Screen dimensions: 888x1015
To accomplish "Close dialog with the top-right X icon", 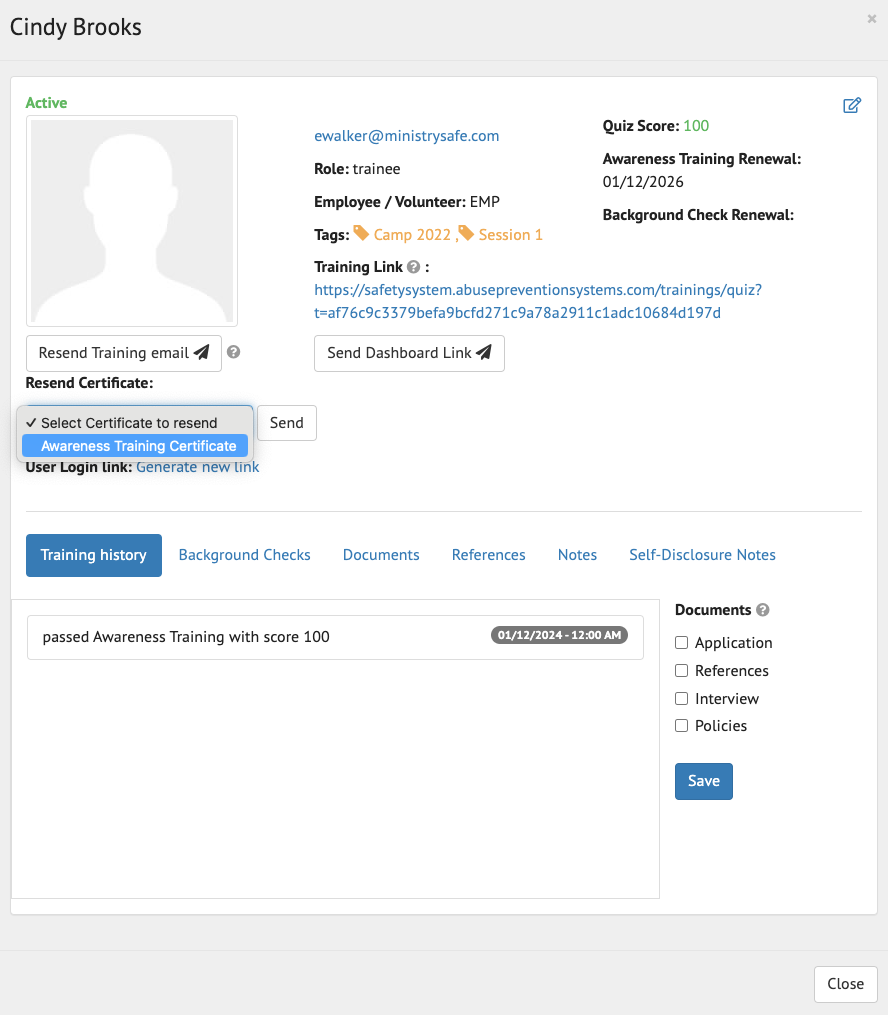I will [x=872, y=18].
